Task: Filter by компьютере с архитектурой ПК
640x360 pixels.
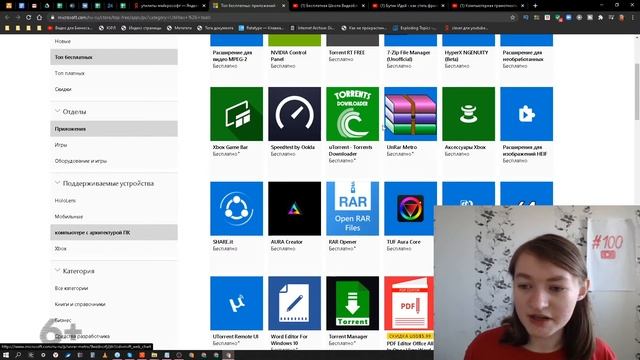Action: pyautogui.click(x=114, y=232)
